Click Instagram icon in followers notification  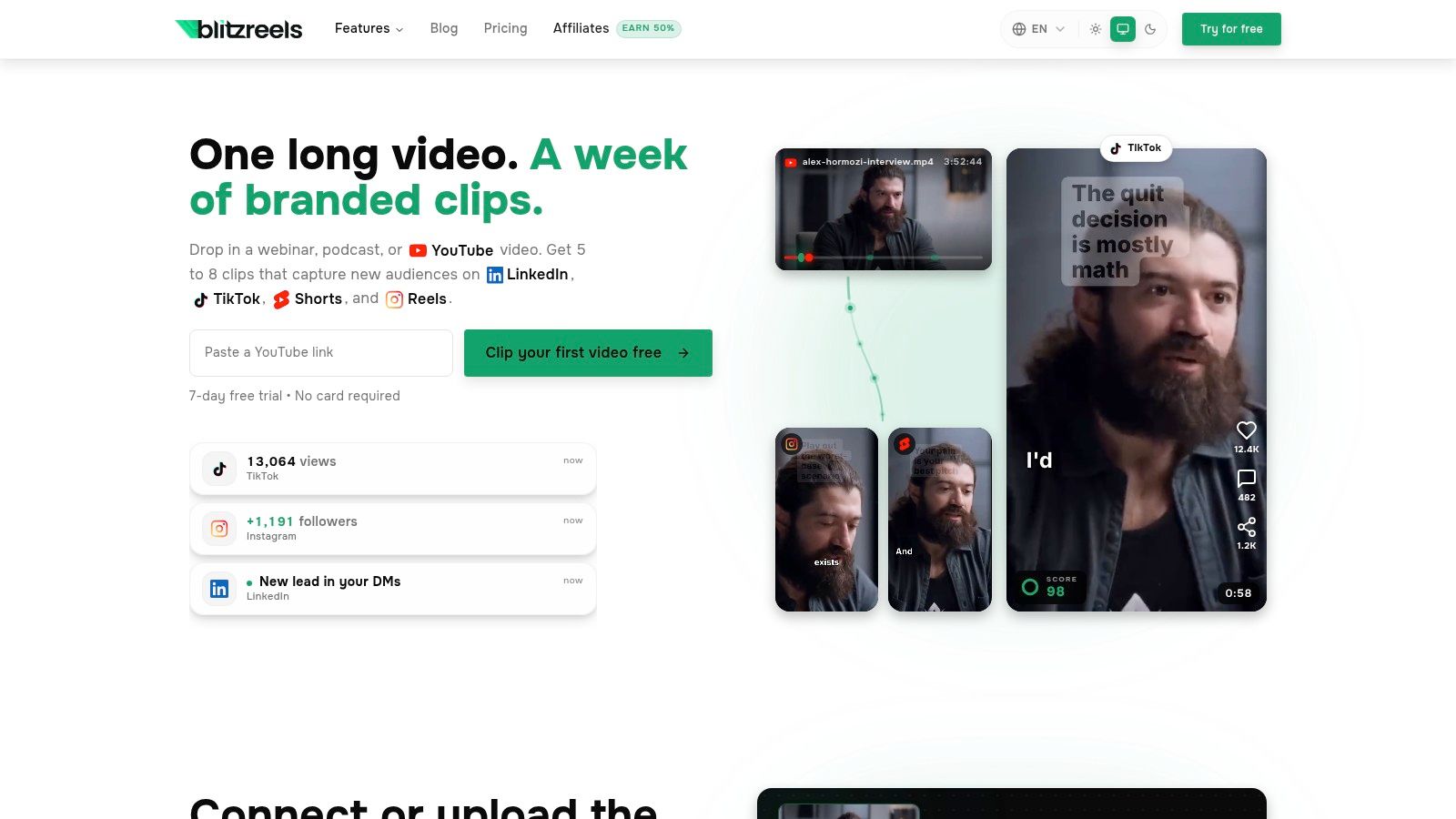219,529
